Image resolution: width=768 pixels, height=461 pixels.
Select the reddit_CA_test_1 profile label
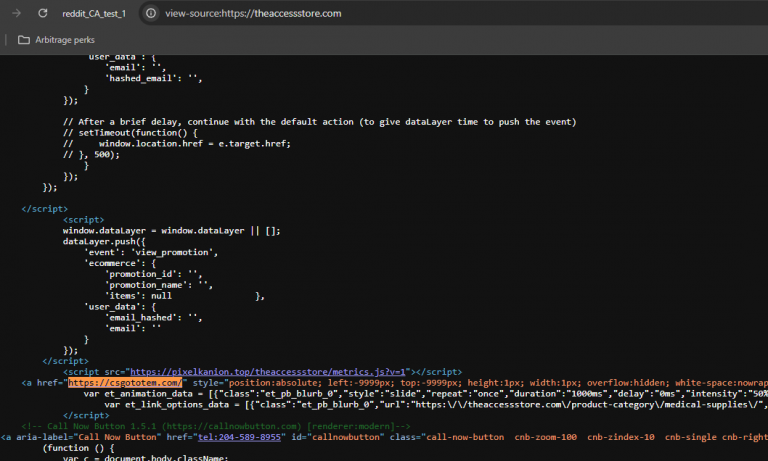[x=94, y=14]
